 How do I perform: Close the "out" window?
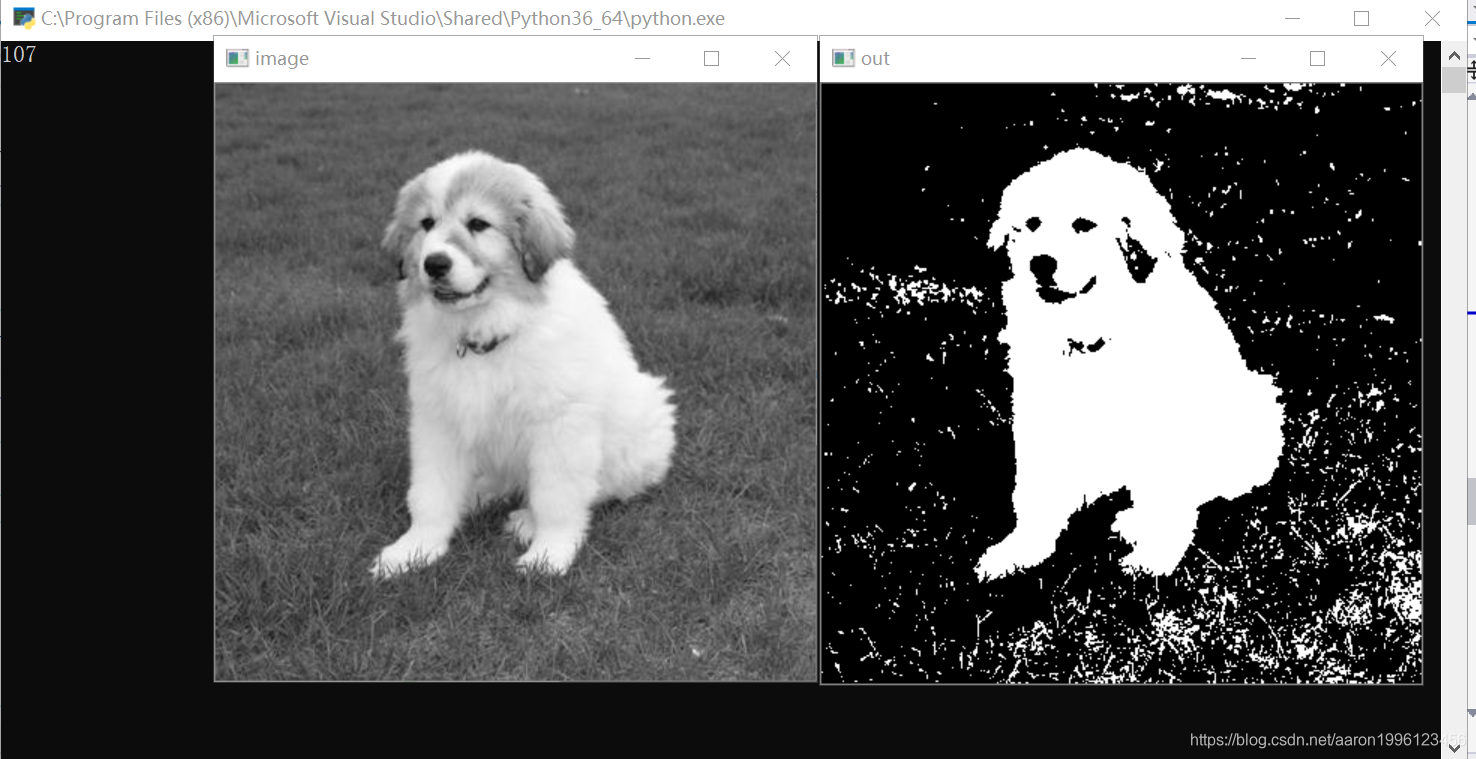click(x=1388, y=59)
